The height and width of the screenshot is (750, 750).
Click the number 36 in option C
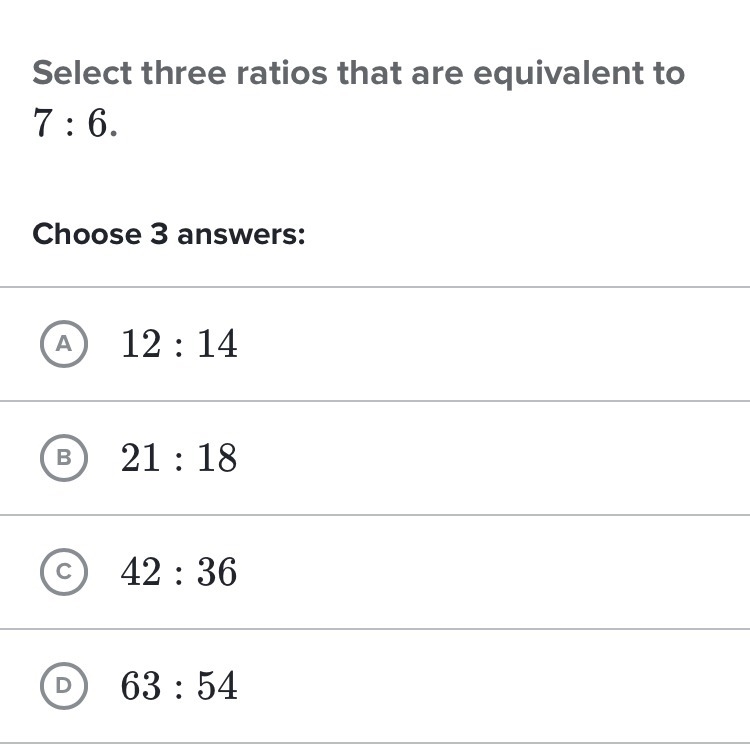pos(217,572)
